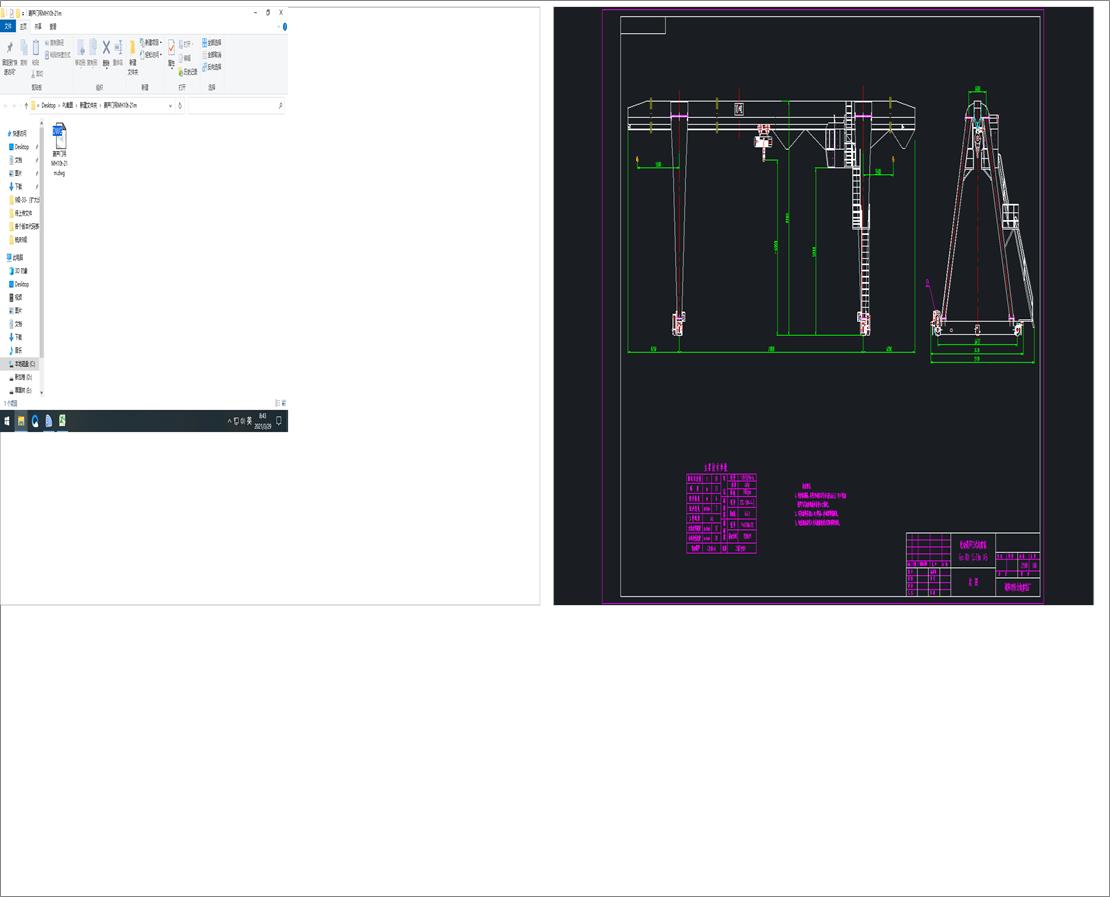Open the New item dropdown
The width and height of the screenshot is (1110, 897).
coord(151,42)
